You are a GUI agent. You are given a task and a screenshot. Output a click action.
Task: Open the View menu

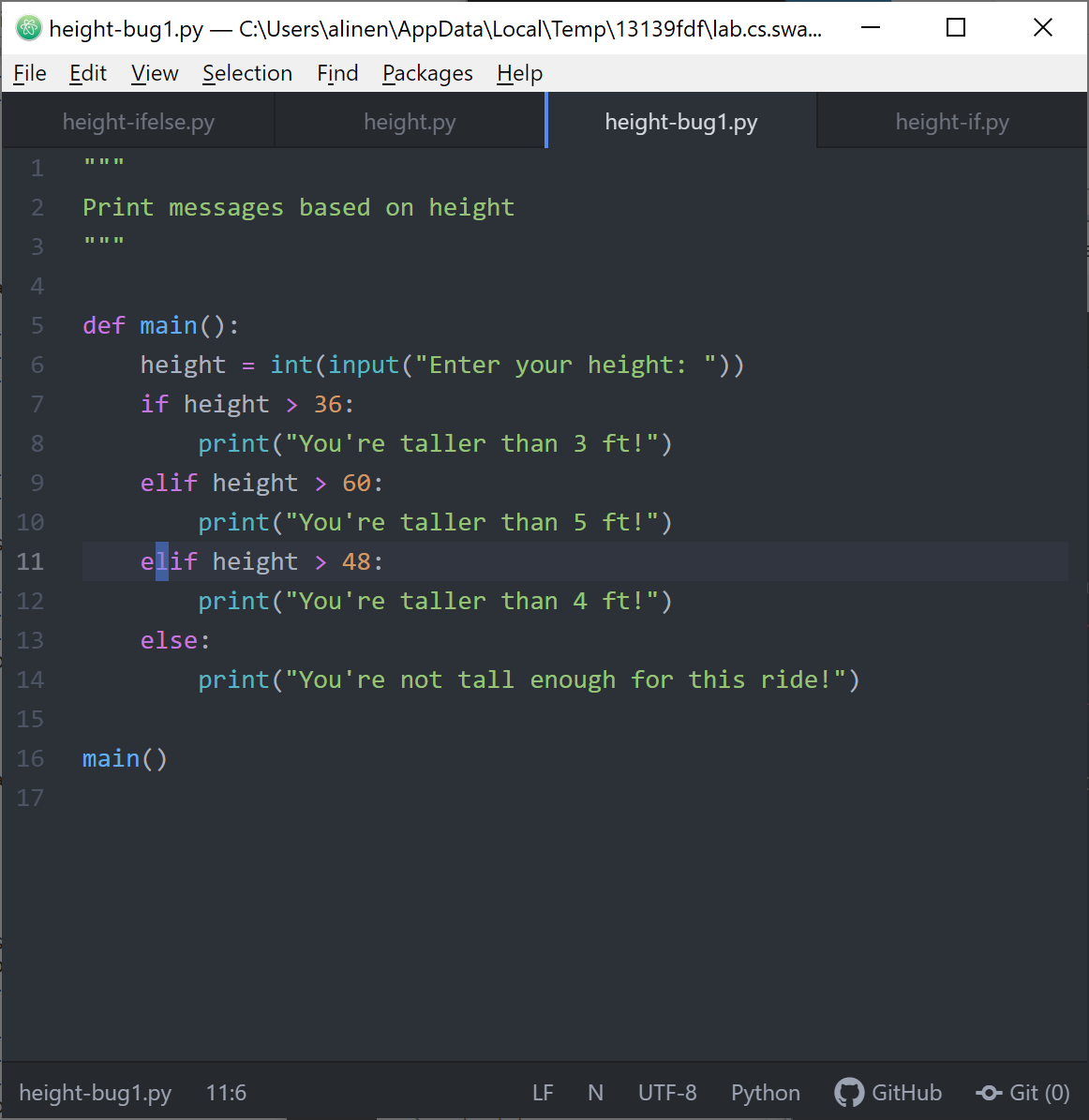155,73
